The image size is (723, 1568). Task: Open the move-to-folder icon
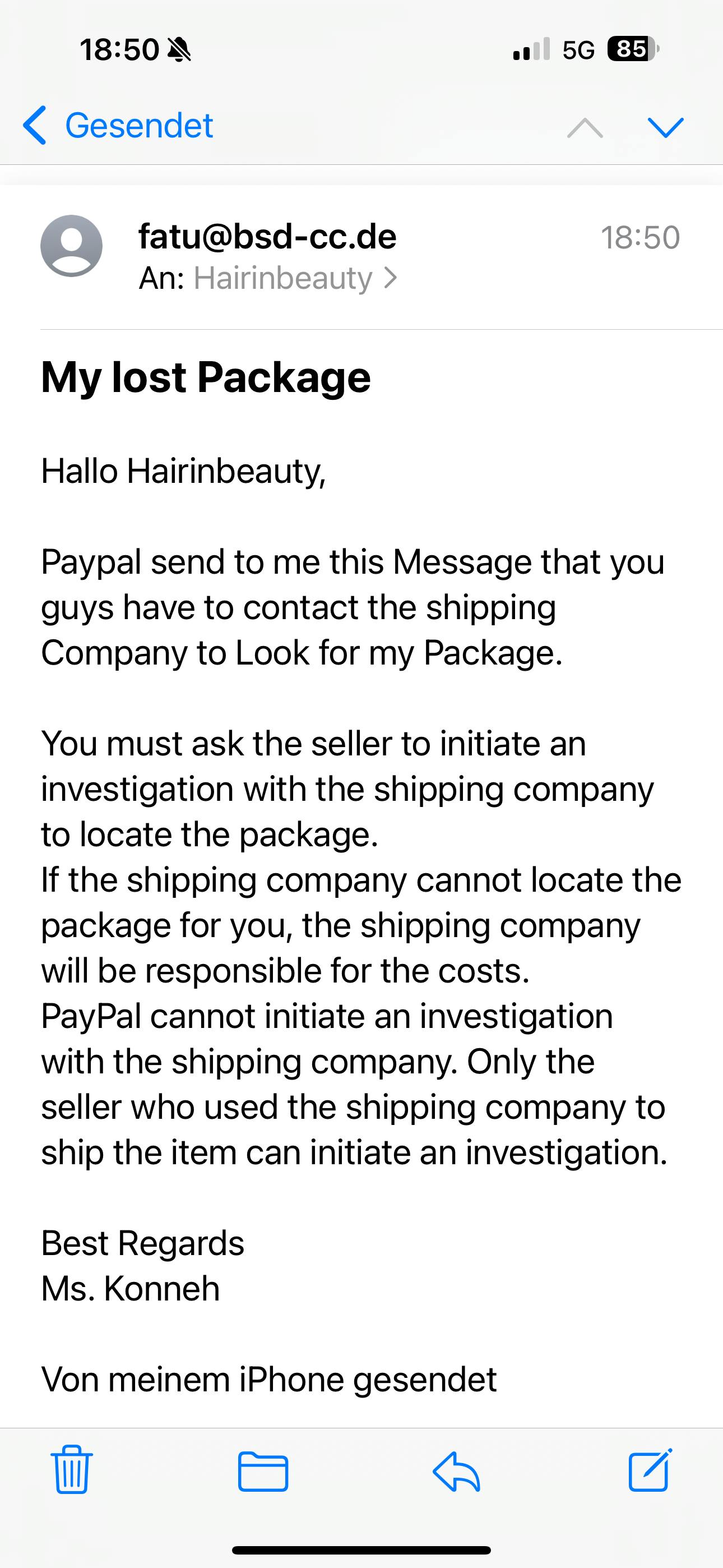pos(263,1470)
